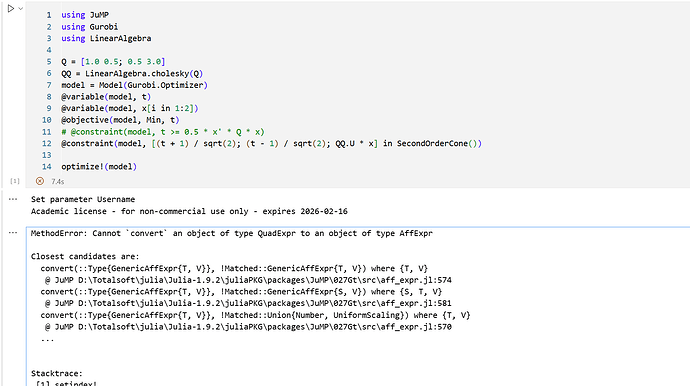
Task: Click SecondOrderCone() in the constraint line
Action: click(437, 143)
